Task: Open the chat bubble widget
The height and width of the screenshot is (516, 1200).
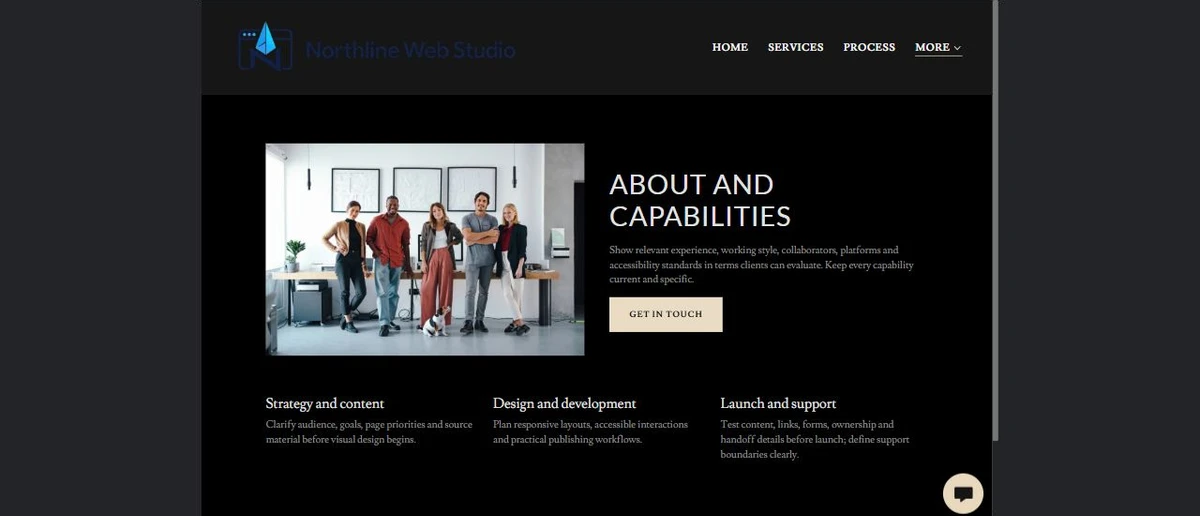Action: [963, 493]
